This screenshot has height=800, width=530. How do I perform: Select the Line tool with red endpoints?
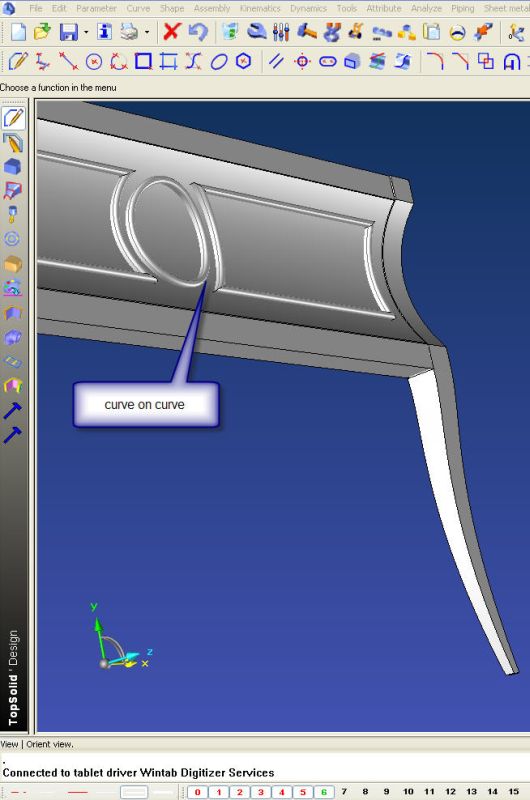(68, 62)
